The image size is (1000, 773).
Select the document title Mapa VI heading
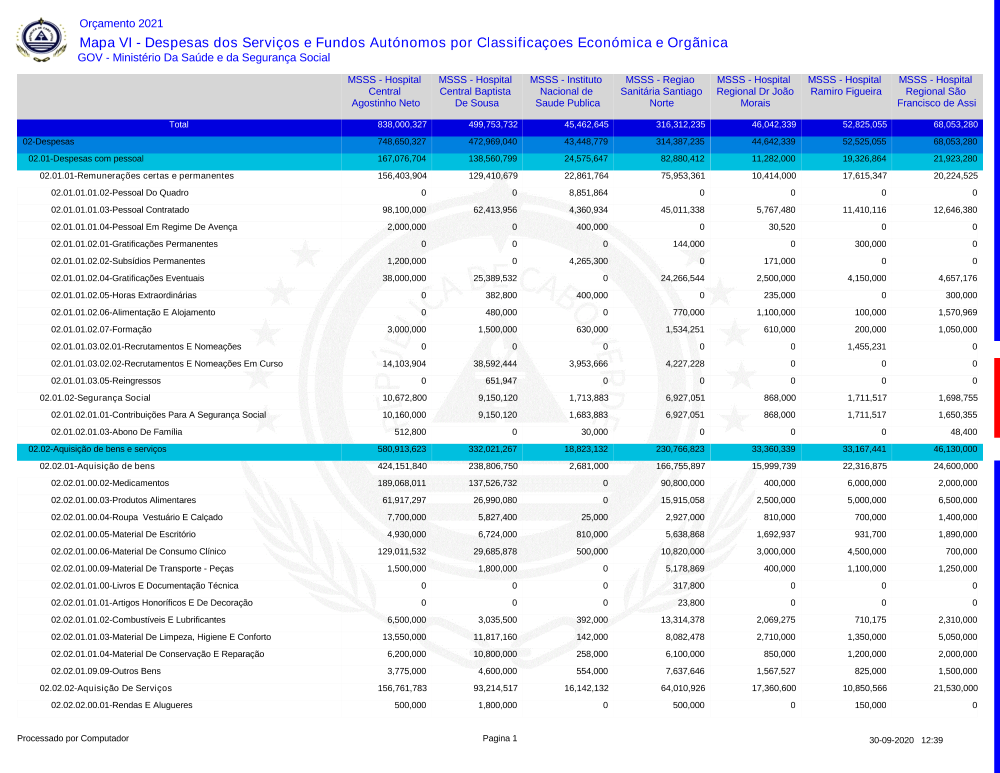pos(403,42)
